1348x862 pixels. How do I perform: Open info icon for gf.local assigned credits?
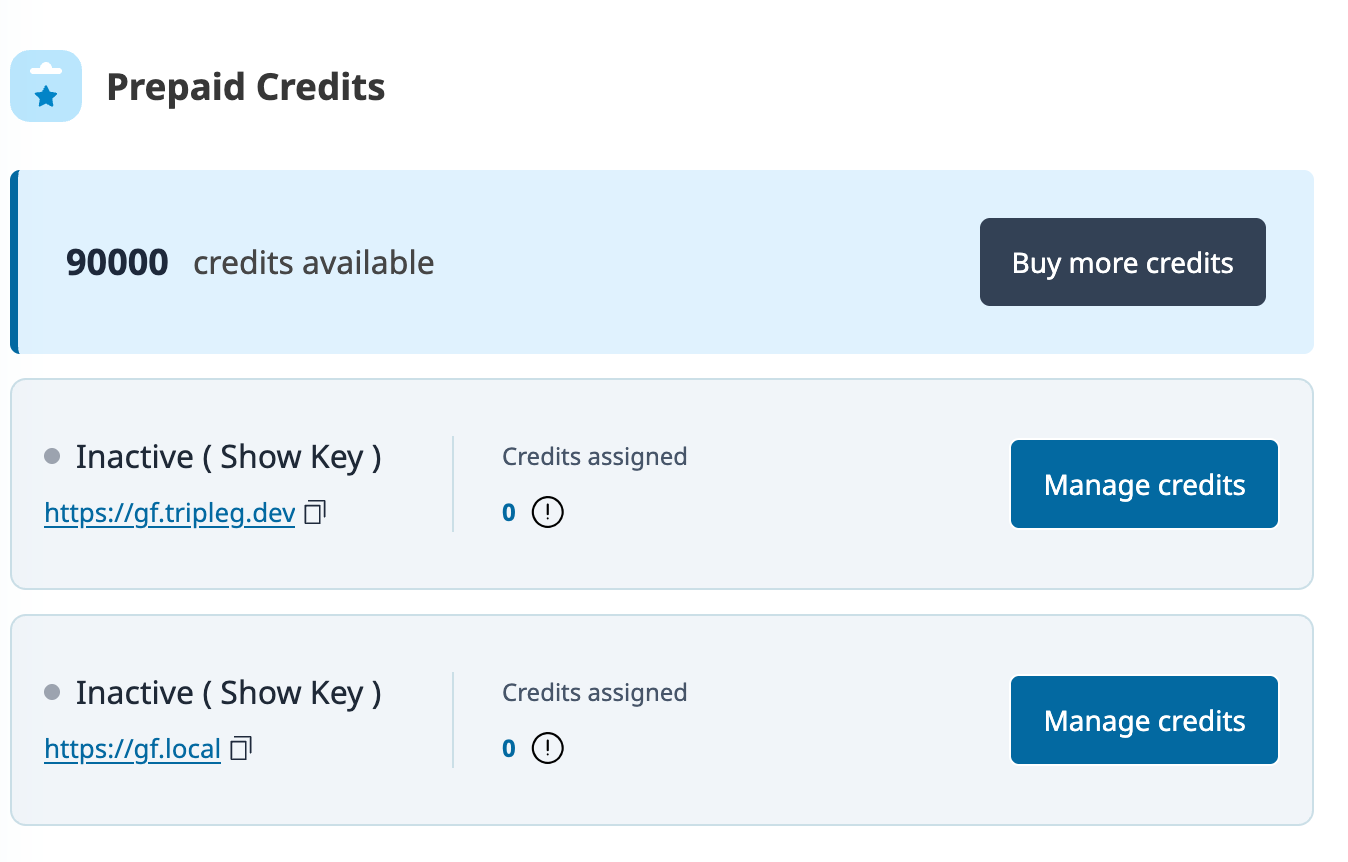coord(547,748)
